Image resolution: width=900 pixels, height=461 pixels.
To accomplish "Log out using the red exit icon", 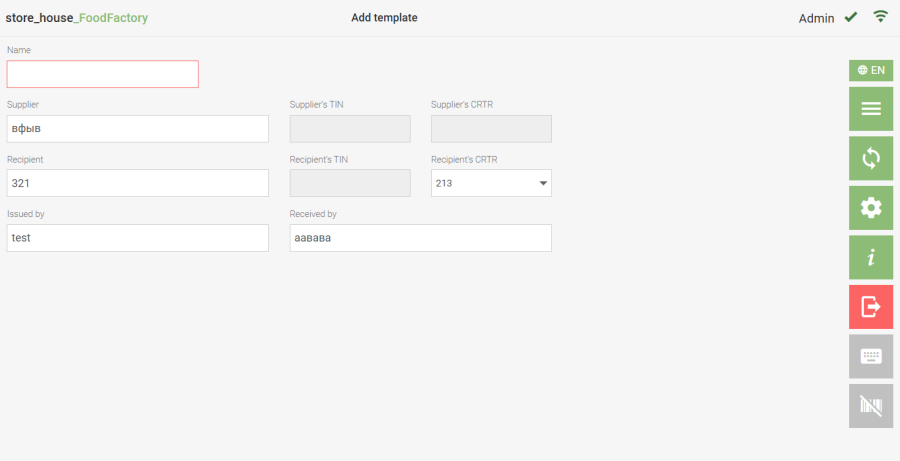I will (x=870, y=307).
